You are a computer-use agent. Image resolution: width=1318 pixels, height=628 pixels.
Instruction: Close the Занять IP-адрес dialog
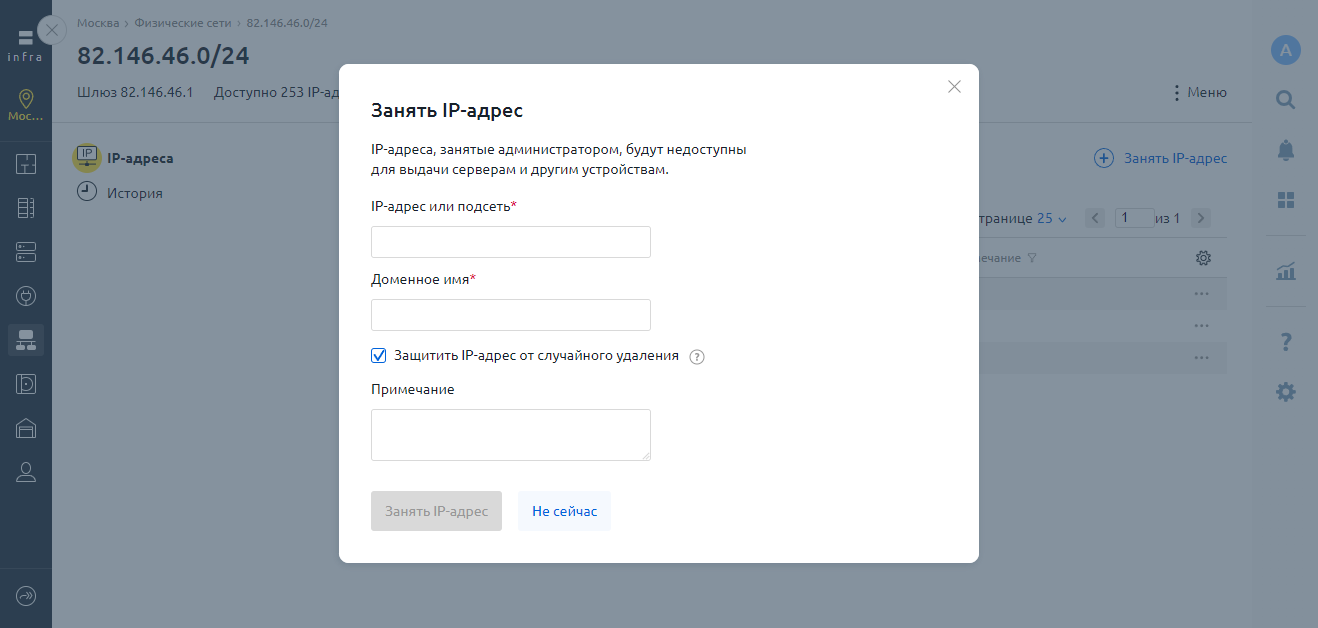point(954,87)
